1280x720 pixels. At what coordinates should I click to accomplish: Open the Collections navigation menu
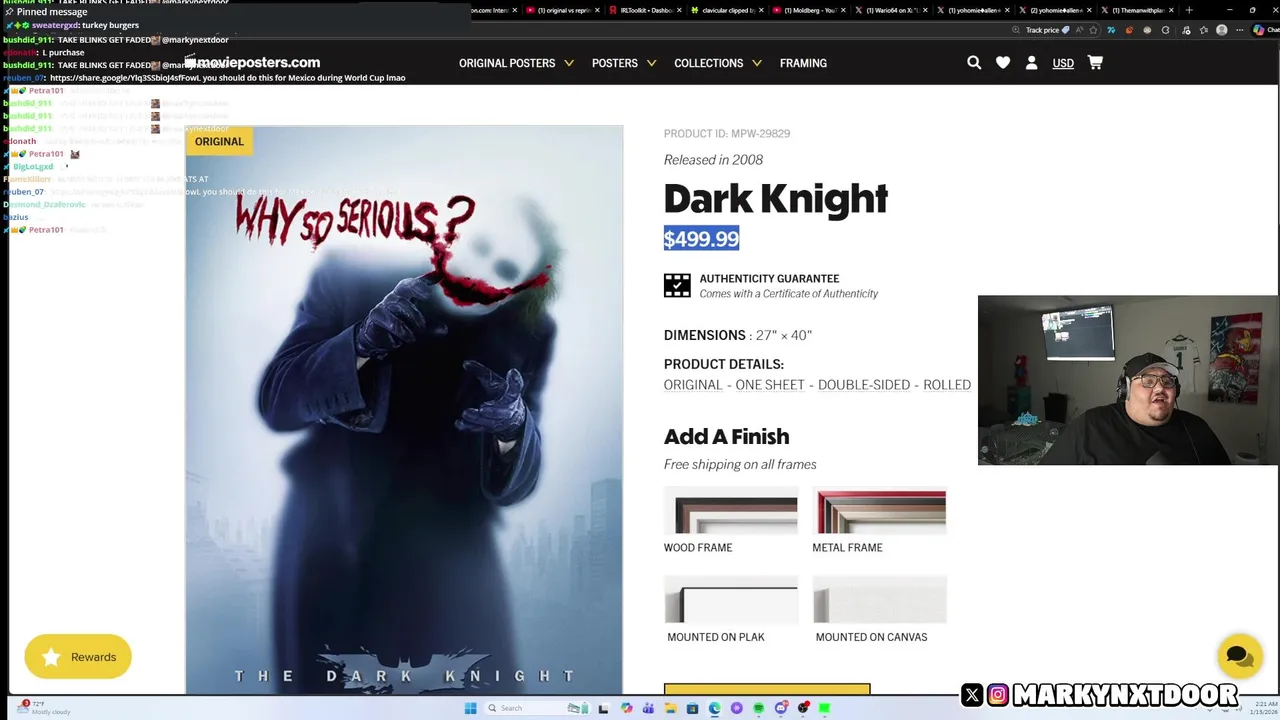pos(708,63)
